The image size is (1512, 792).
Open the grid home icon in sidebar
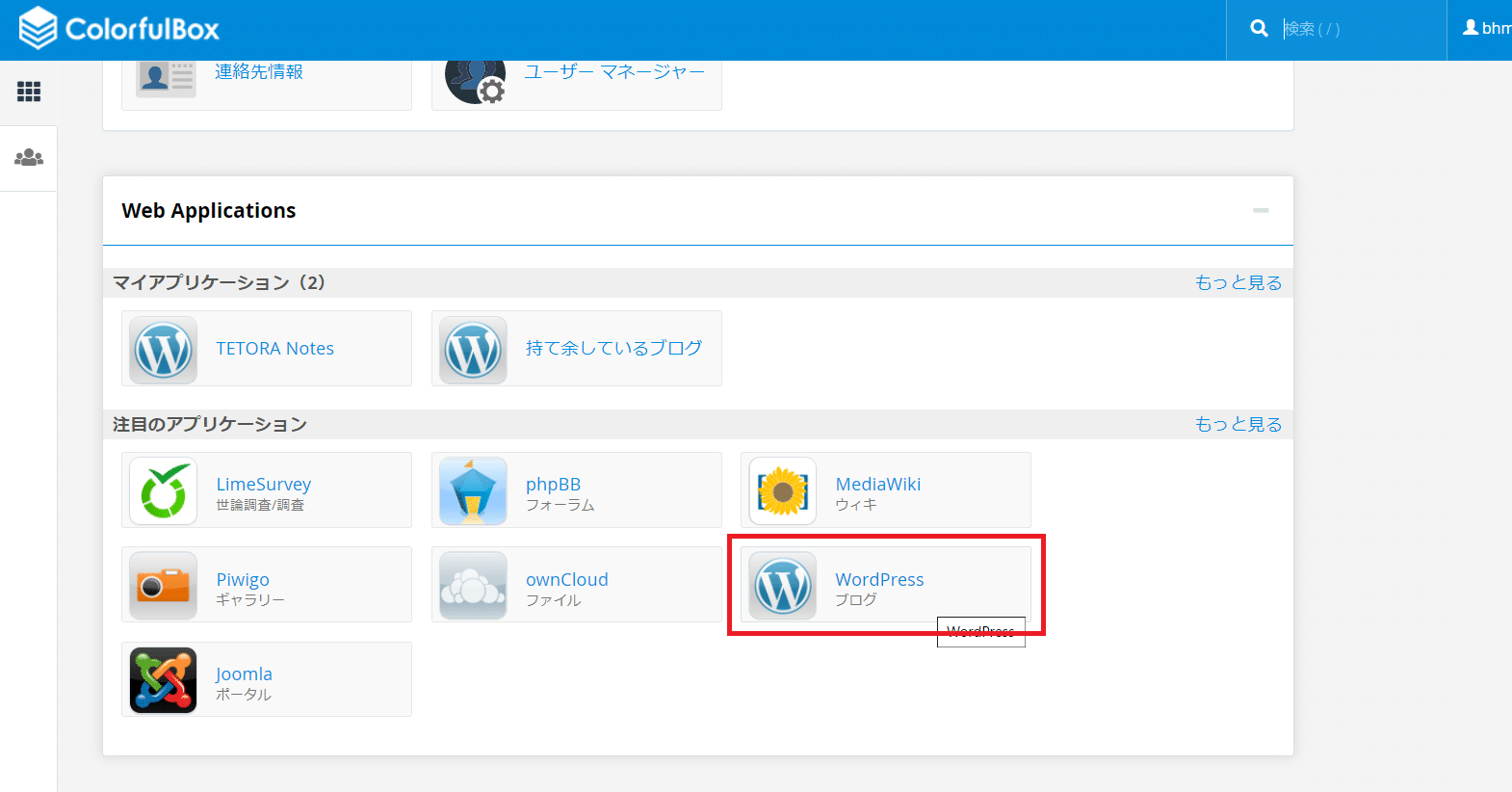(29, 92)
